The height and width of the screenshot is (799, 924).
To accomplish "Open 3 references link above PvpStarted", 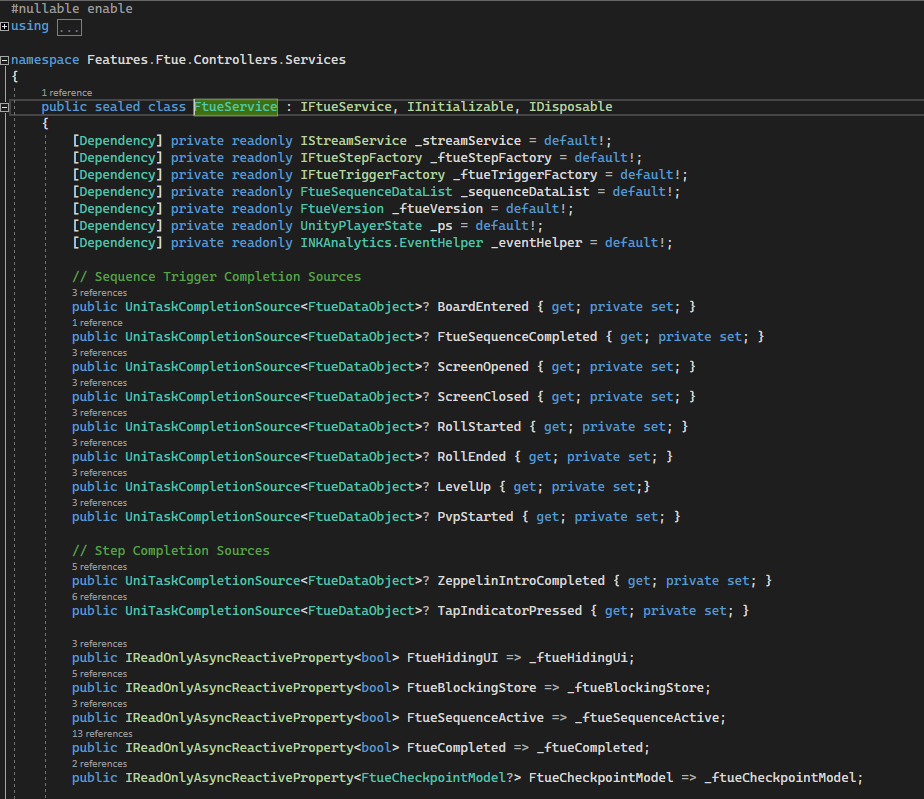I will tap(100, 503).
